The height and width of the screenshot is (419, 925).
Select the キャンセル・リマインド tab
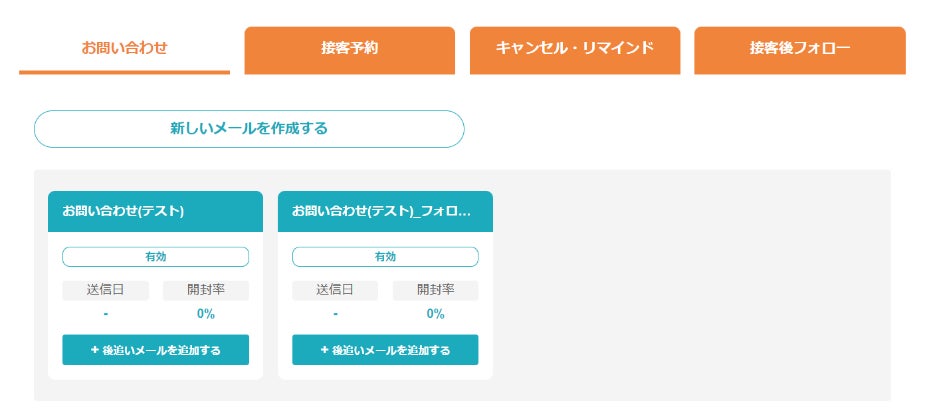(x=575, y=49)
